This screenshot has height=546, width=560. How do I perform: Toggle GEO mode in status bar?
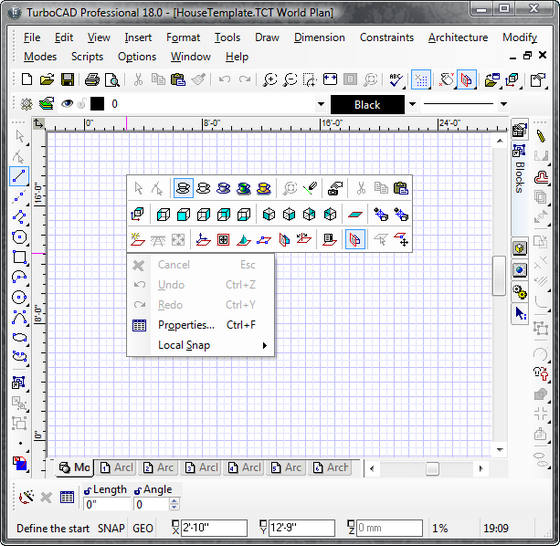pos(143,528)
